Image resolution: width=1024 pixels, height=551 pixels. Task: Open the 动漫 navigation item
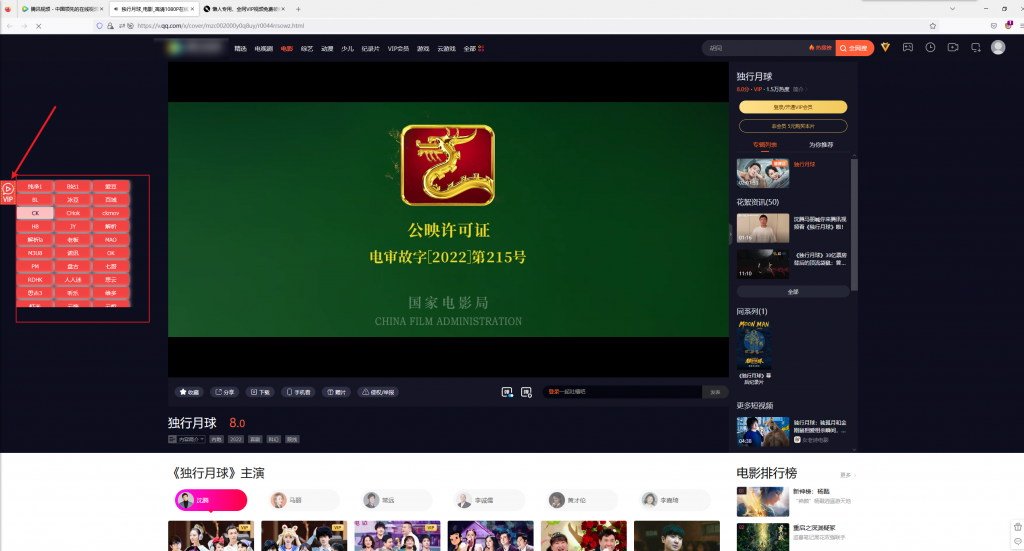327,48
